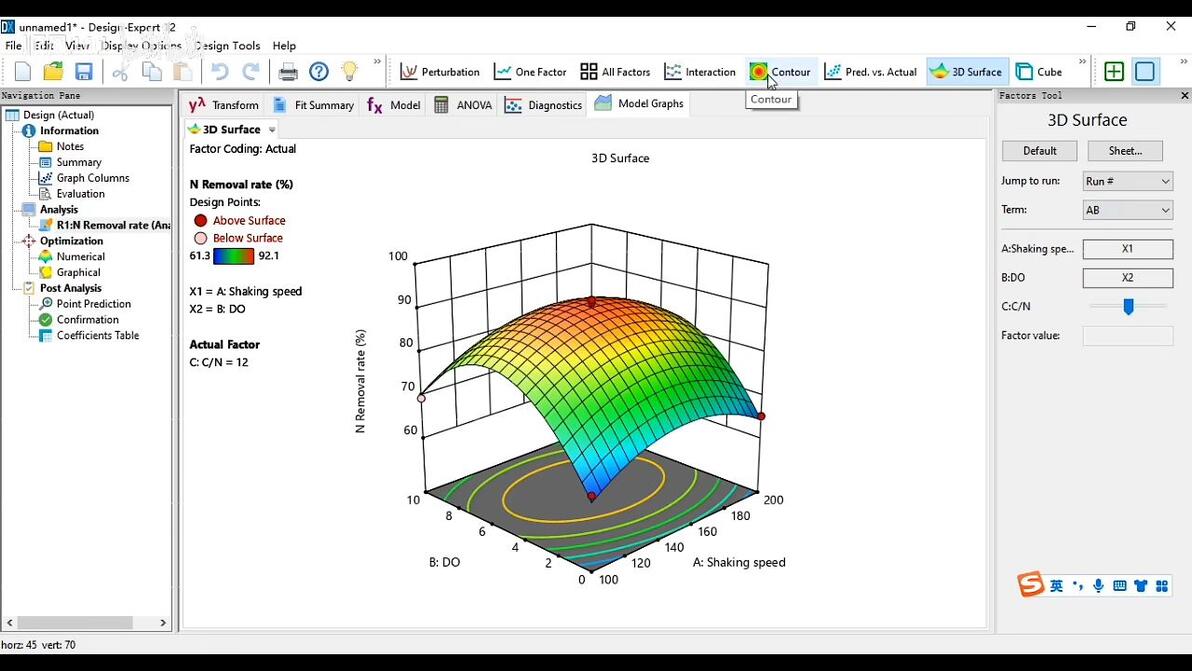Click the Print icon in the toolbar
Screen dimensions: 1192x671
pos(288,72)
